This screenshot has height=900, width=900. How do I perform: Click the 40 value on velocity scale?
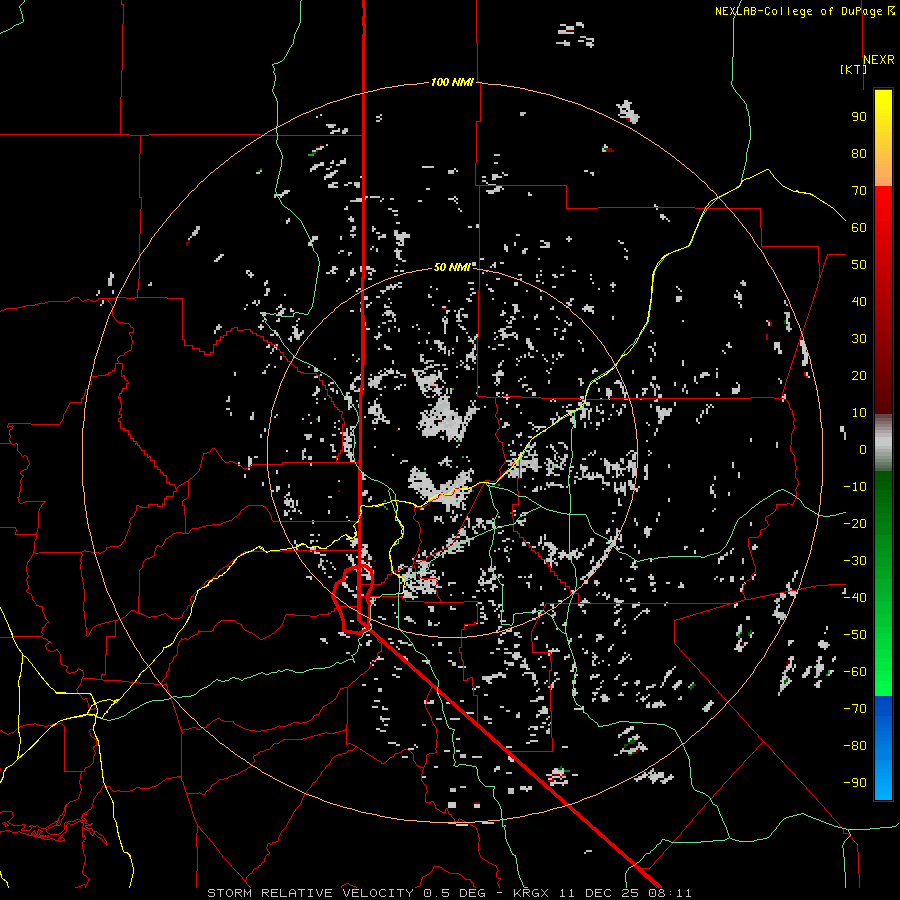coord(859,301)
